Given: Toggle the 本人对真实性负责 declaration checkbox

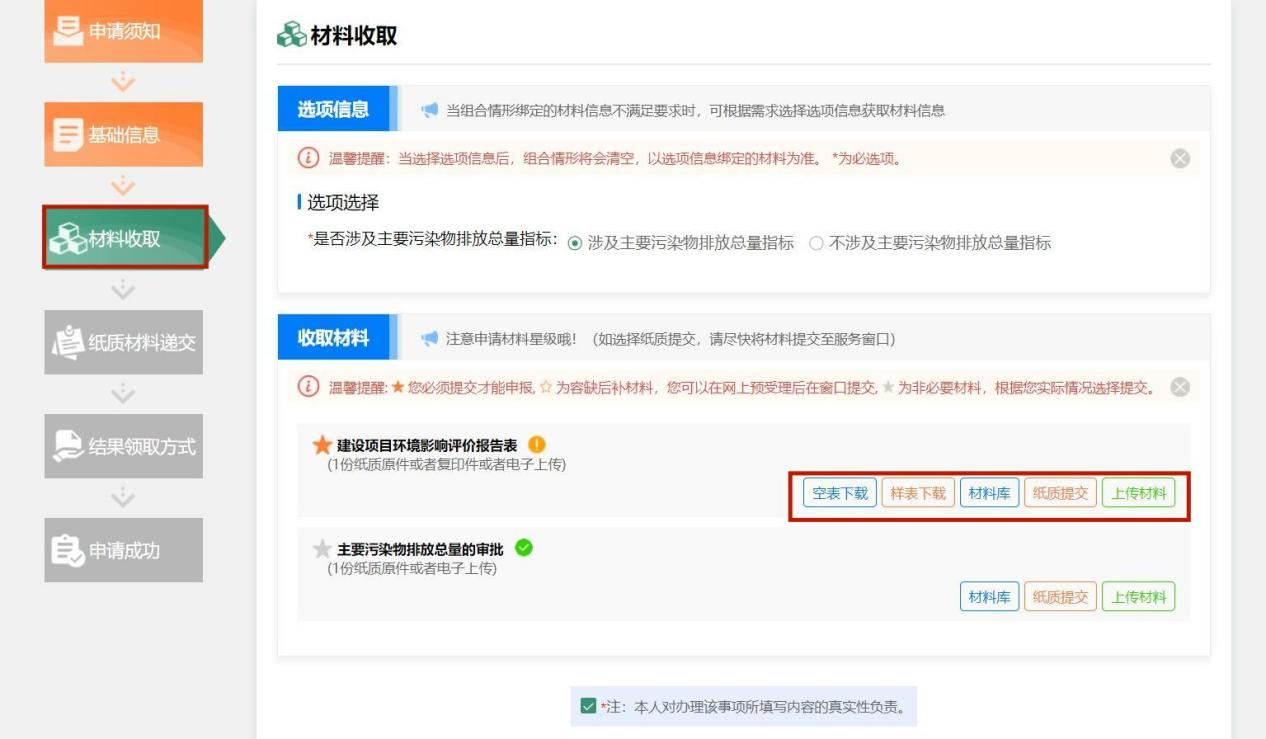Looking at the screenshot, I should coord(588,707).
